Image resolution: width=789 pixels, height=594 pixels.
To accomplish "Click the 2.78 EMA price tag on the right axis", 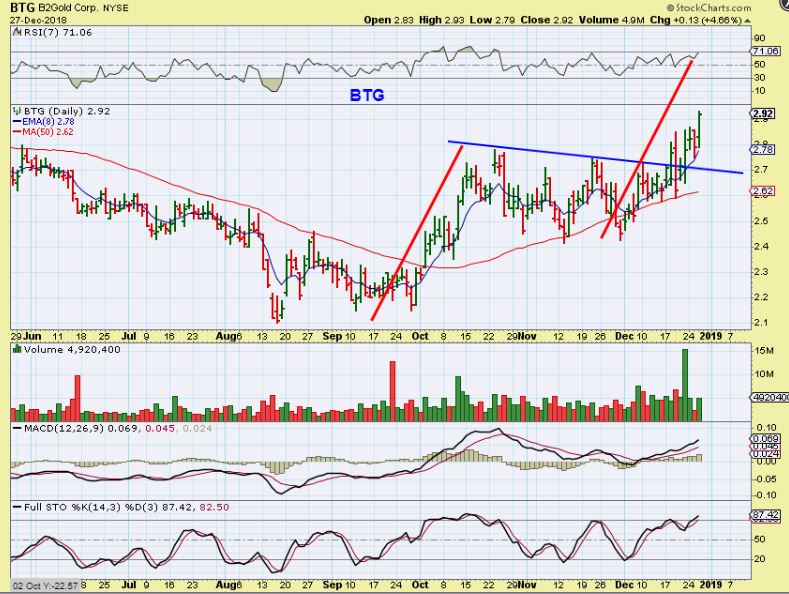I will pyautogui.click(x=763, y=150).
